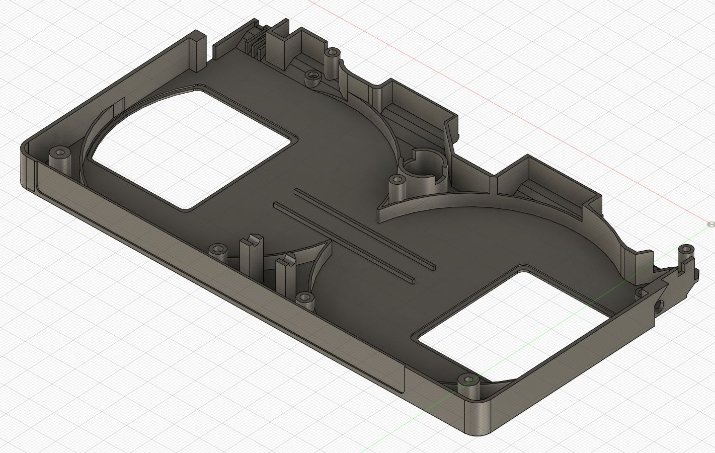Select the screw post at far-left corner
Viewport: 715px width, 453px height.
point(60,153)
